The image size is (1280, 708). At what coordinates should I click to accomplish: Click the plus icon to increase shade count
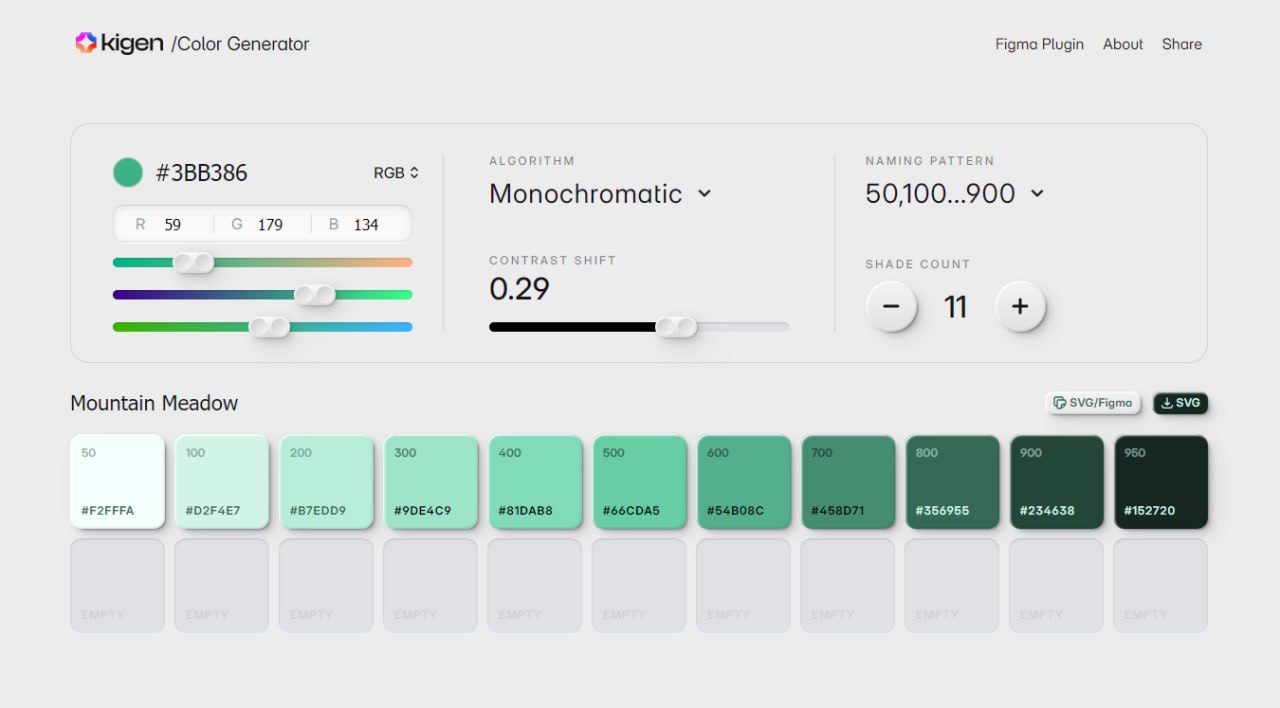(1021, 307)
